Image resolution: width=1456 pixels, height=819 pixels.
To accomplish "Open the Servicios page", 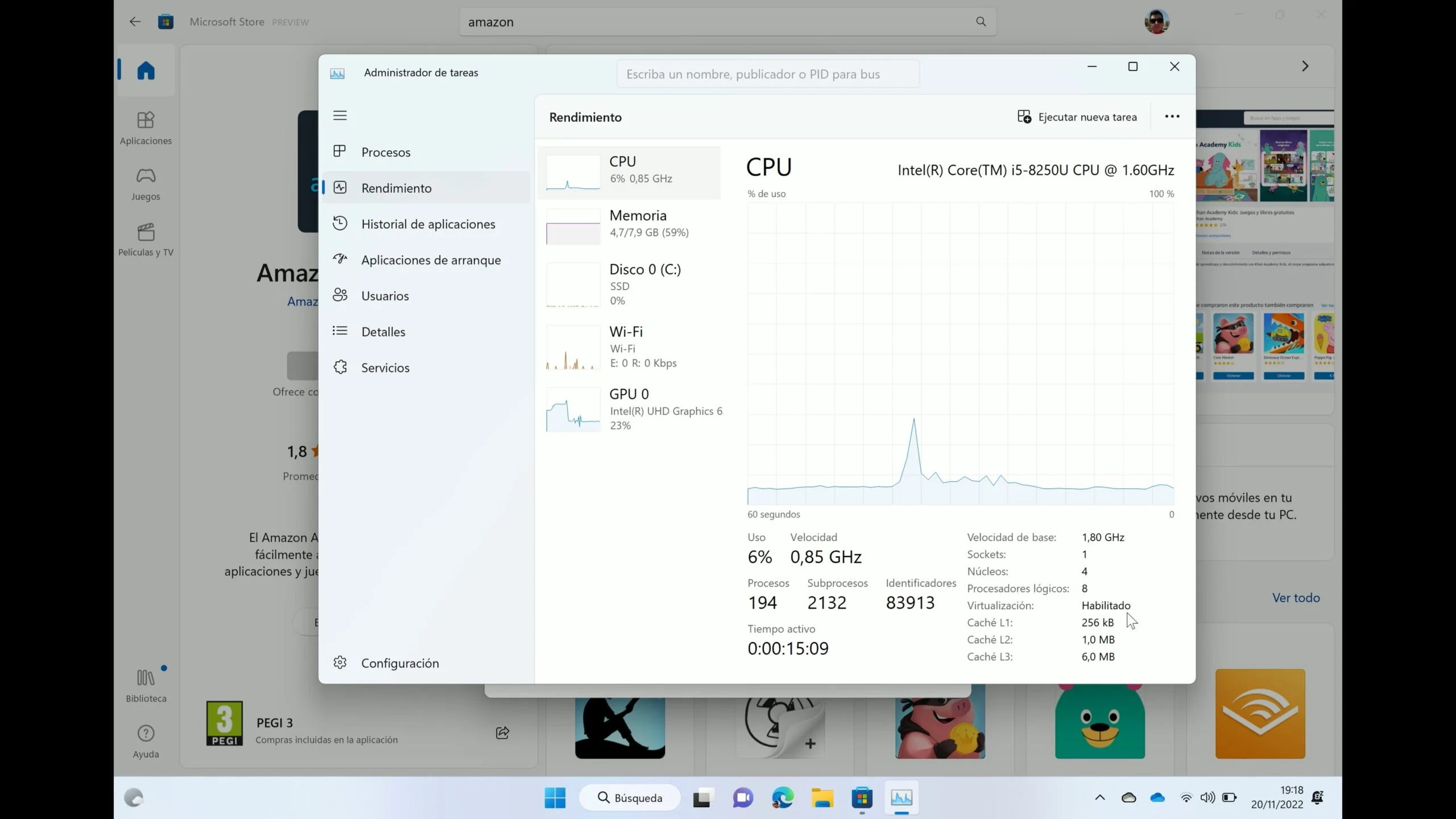I will [426, 367].
